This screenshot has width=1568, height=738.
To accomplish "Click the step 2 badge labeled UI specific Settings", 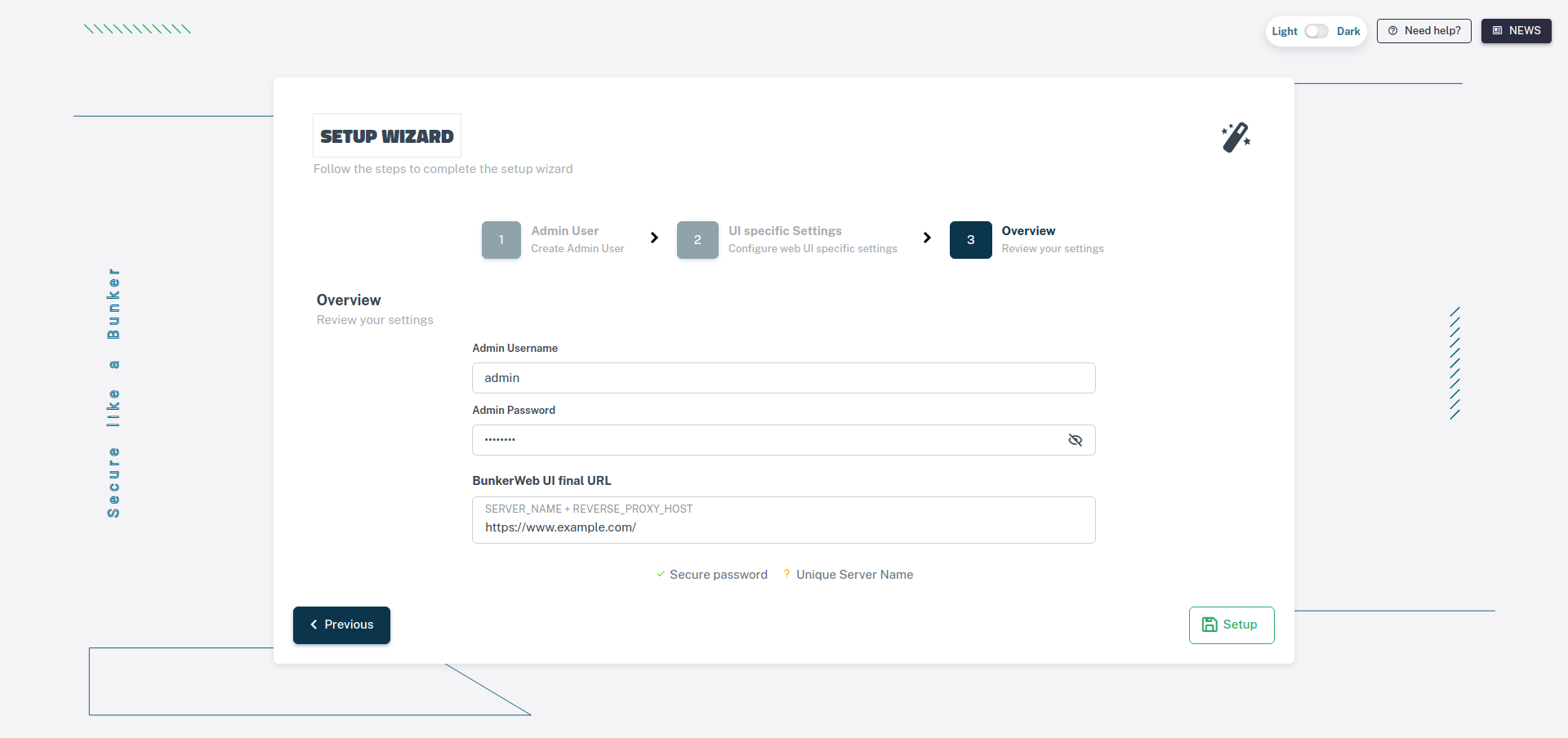I will pyautogui.click(x=697, y=239).
